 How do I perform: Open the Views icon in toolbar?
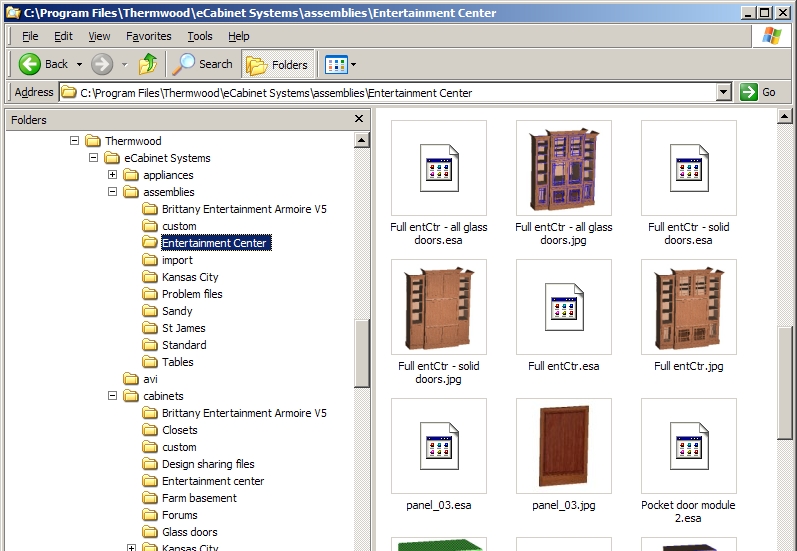pos(336,65)
